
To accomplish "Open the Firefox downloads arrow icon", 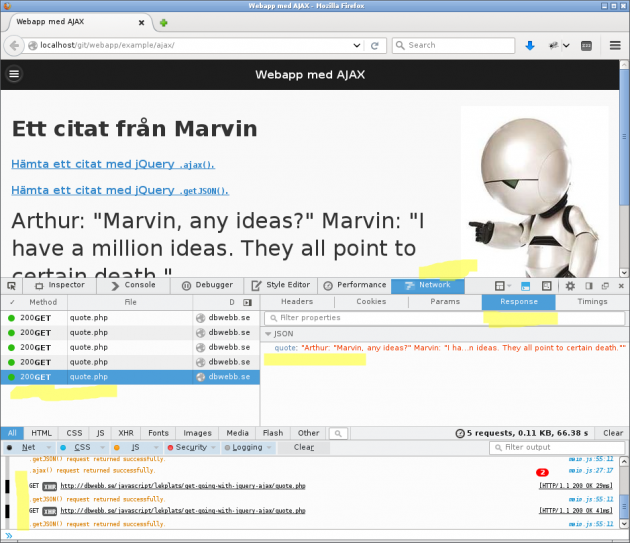I will (530, 45).
